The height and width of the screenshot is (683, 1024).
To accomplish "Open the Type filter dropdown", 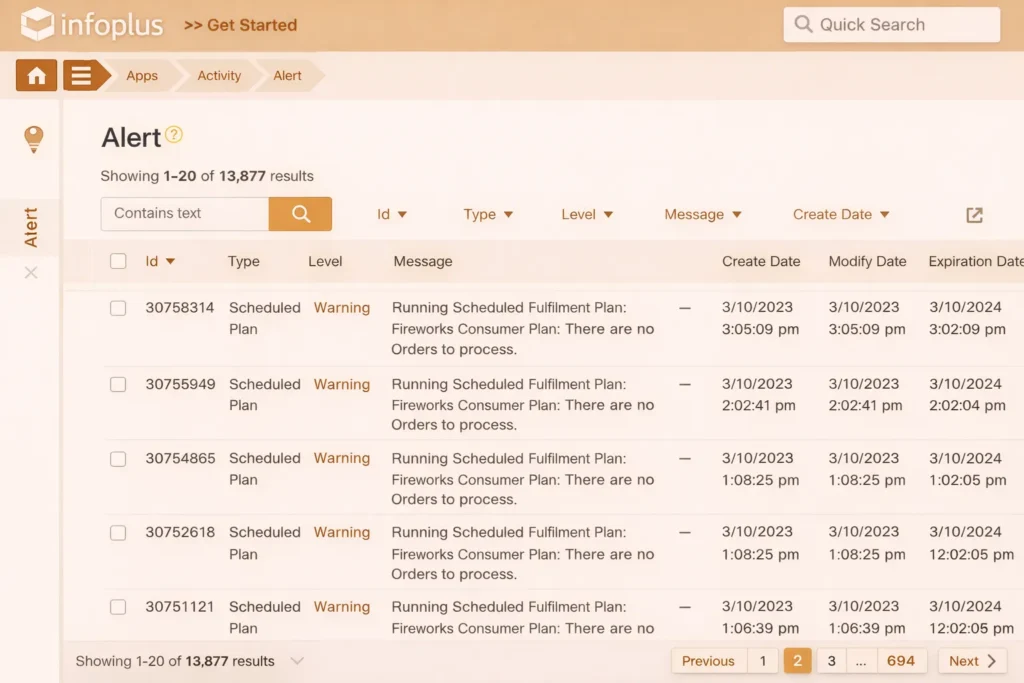I will coord(488,214).
